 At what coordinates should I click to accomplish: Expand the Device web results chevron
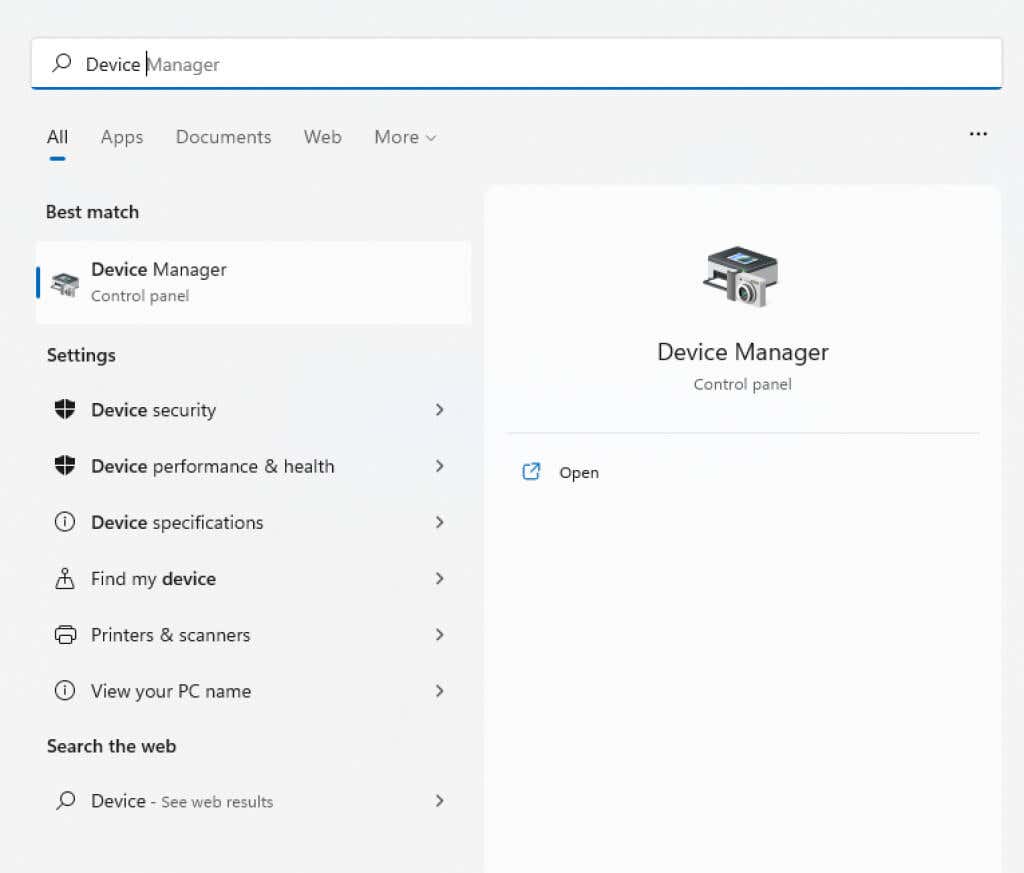point(440,801)
